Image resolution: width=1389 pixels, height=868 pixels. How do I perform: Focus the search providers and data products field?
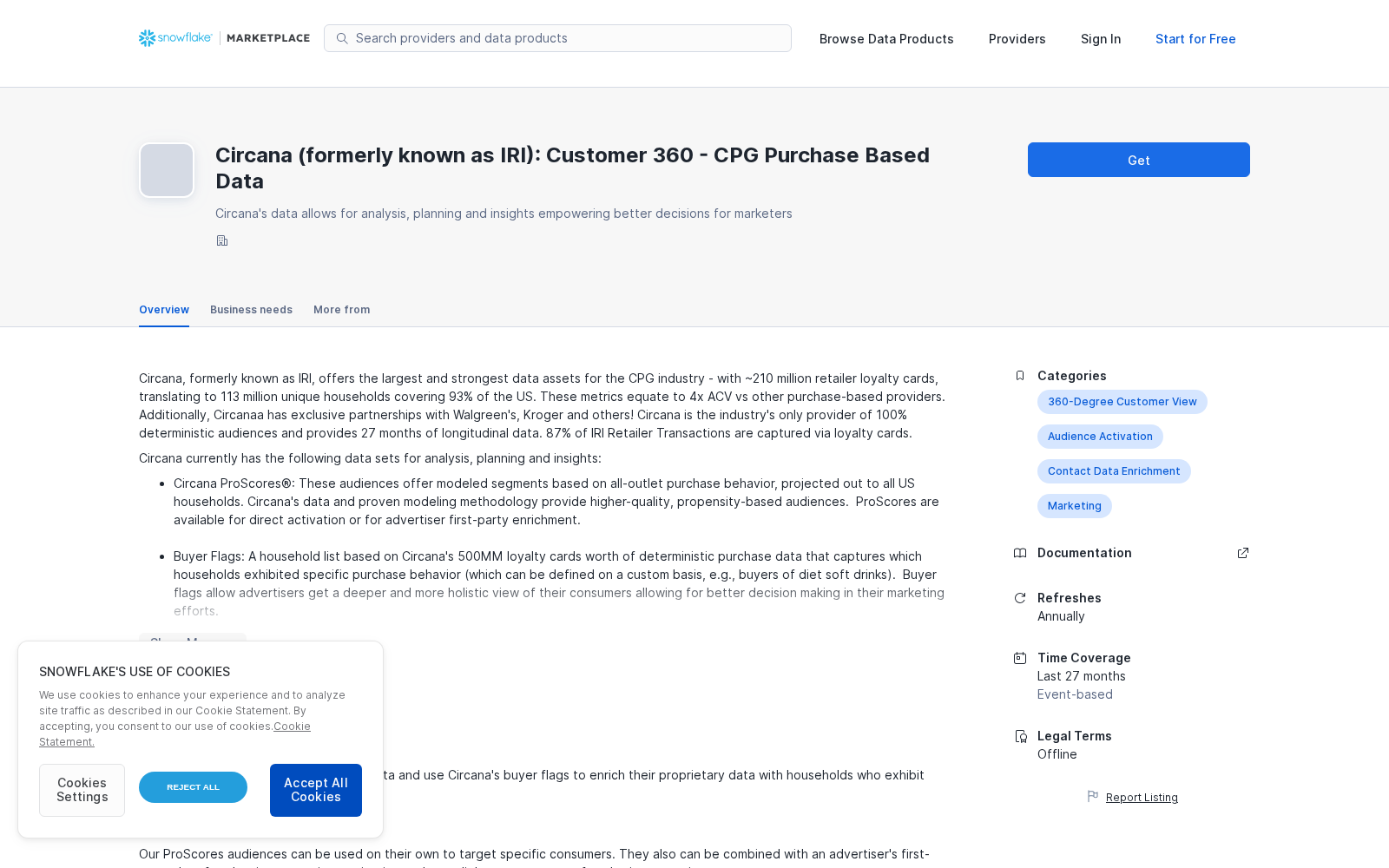click(x=557, y=38)
